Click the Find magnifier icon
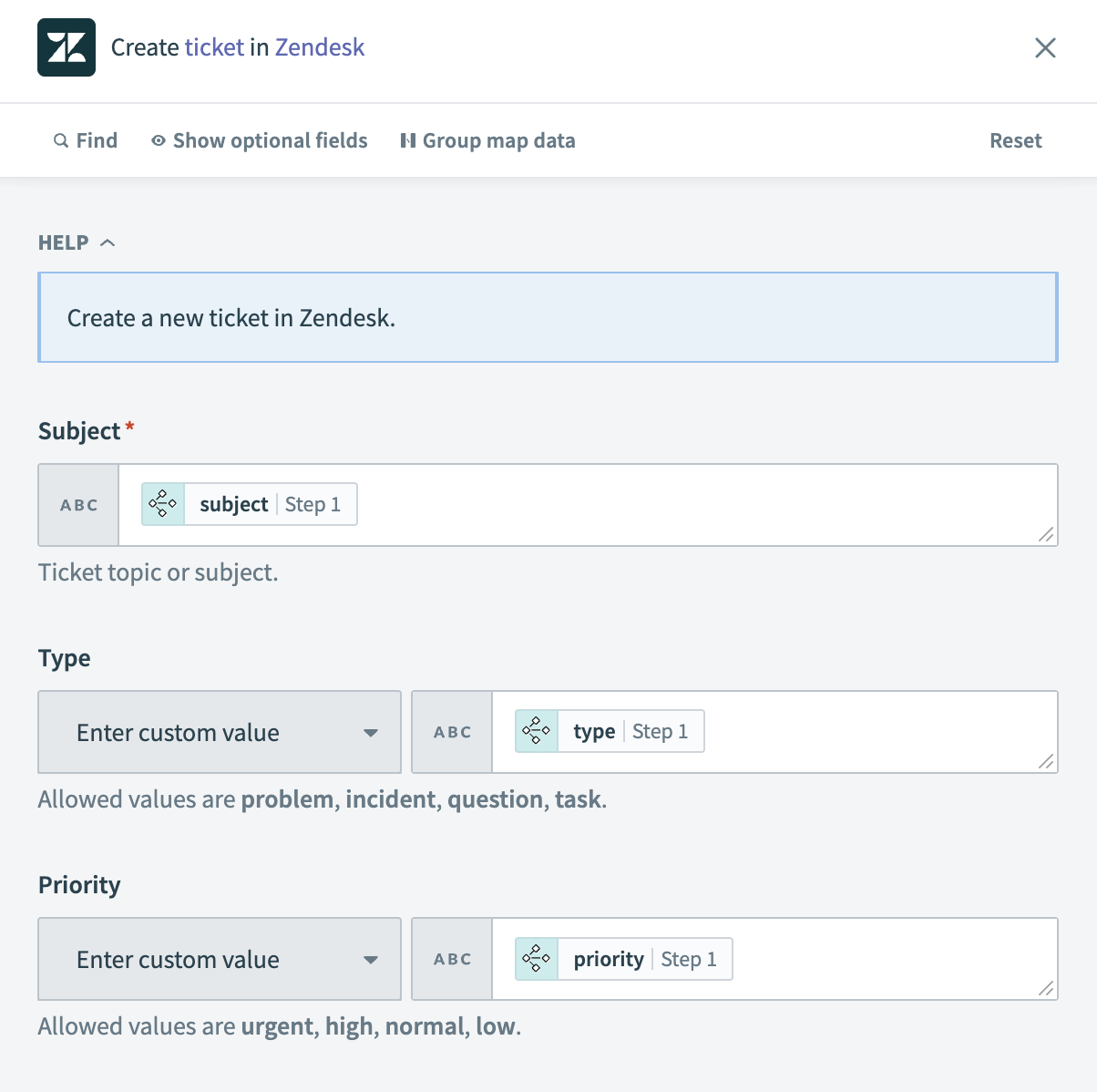 point(61,140)
